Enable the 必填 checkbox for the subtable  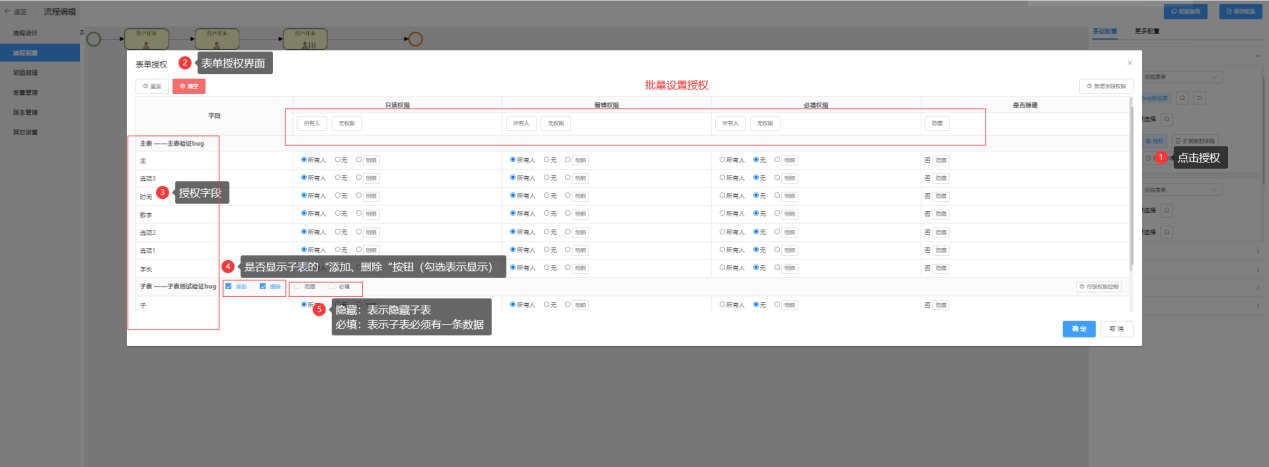332,287
